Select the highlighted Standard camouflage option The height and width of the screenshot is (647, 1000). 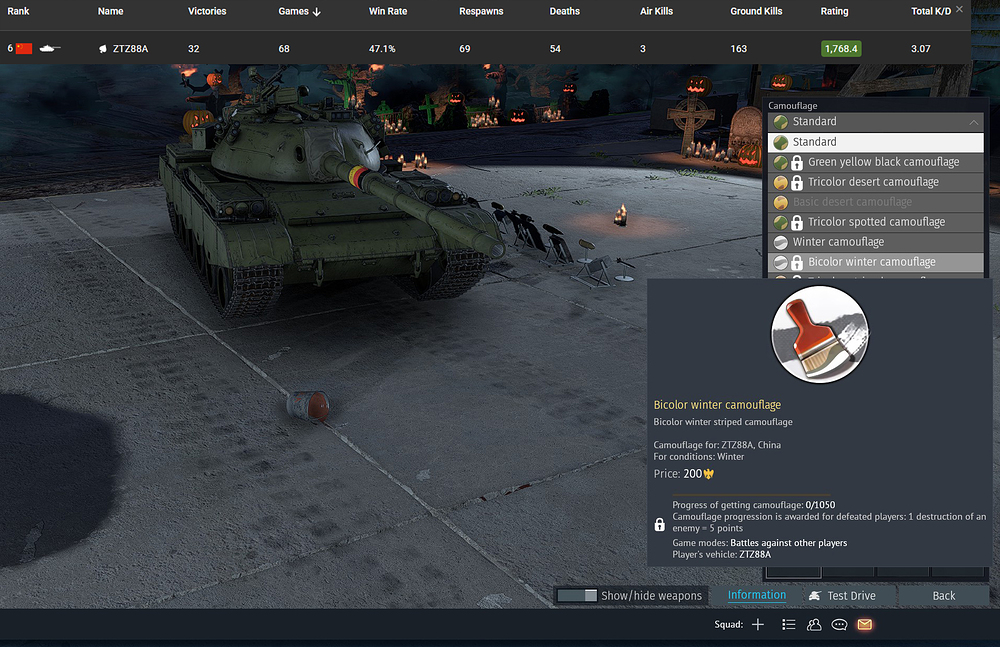pyautogui.click(x=876, y=142)
